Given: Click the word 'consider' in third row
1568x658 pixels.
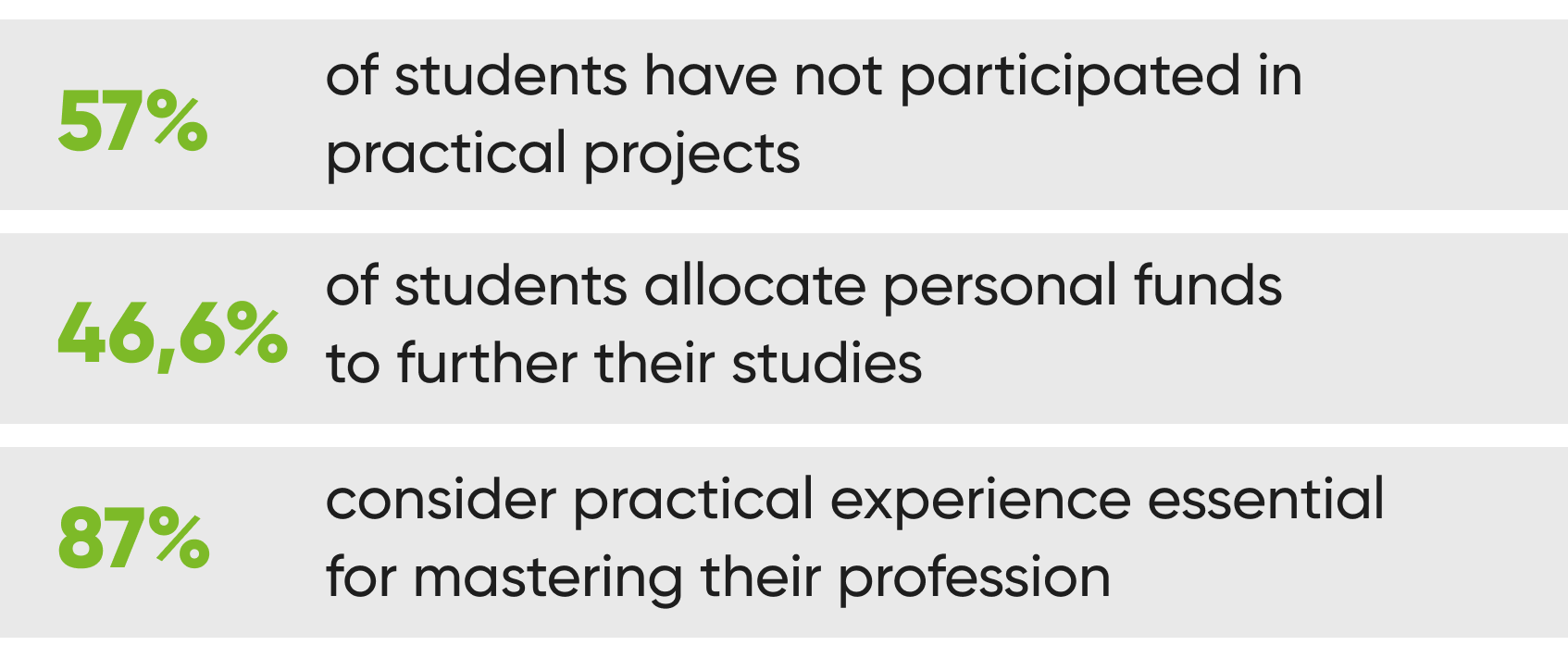Looking at the screenshot, I should 441,500.
